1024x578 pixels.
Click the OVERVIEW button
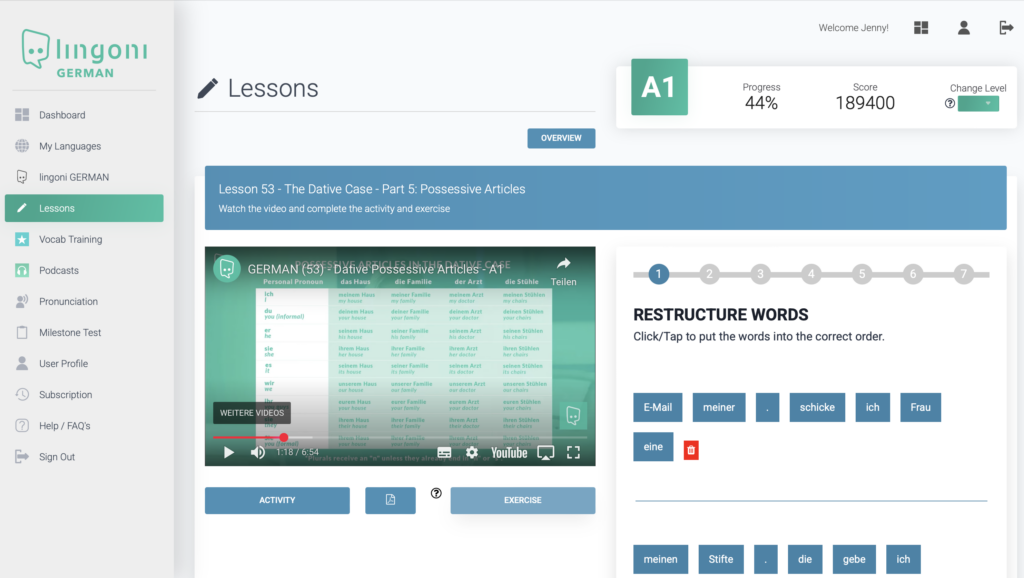point(561,138)
